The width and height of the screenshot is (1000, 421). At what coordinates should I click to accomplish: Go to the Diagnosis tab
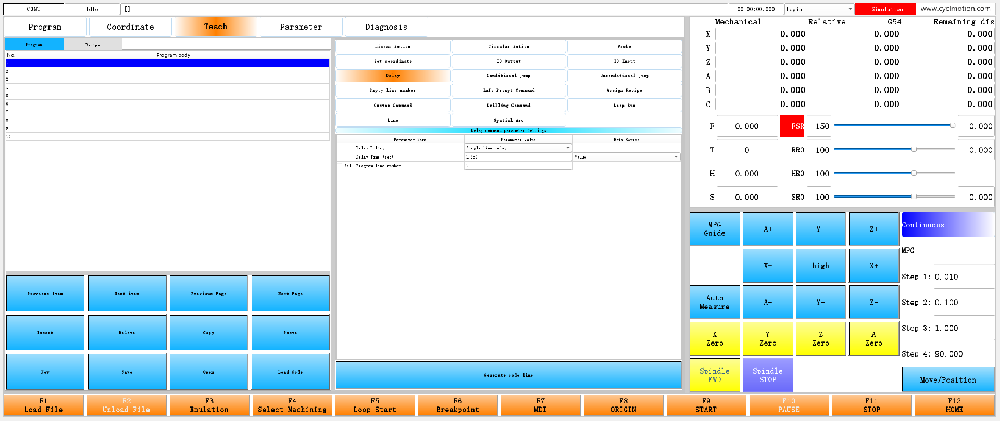[386, 27]
